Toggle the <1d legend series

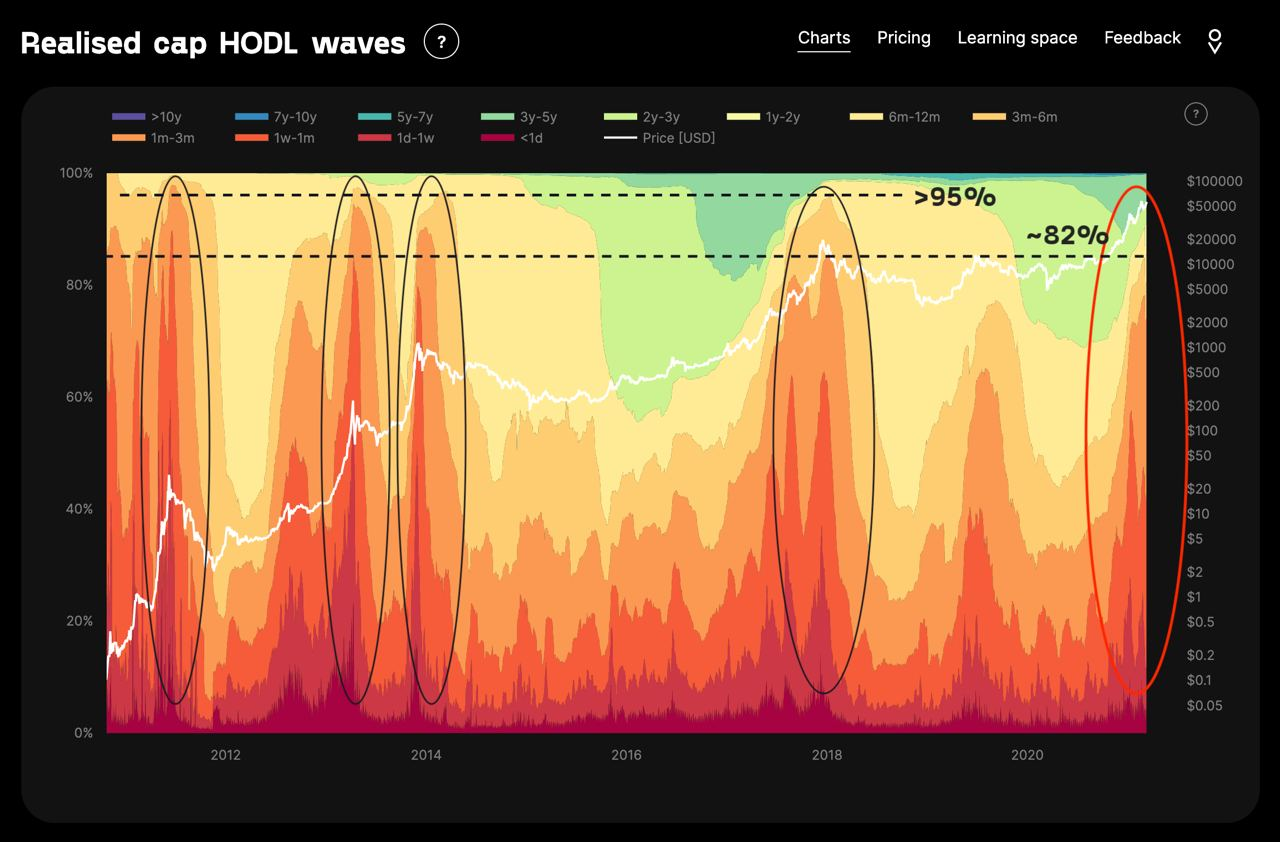pyautogui.click(x=511, y=138)
